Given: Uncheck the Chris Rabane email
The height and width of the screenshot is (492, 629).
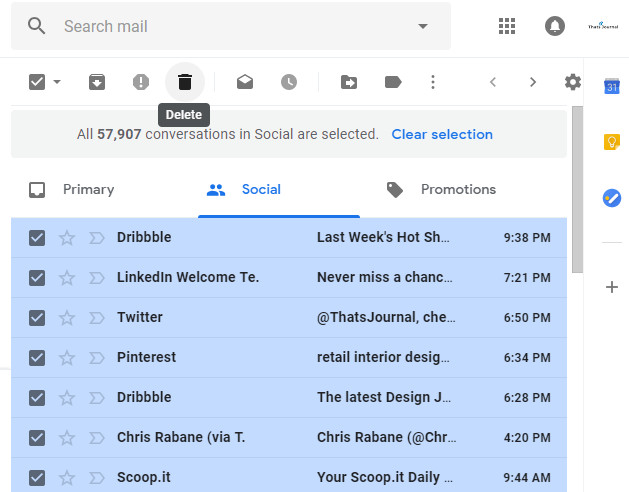Looking at the screenshot, I should click(37, 438).
